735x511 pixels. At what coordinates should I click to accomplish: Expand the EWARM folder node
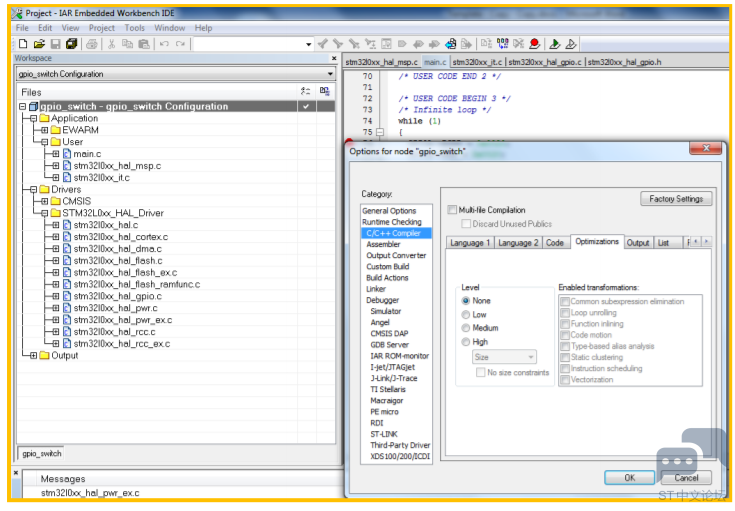[45, 130]
